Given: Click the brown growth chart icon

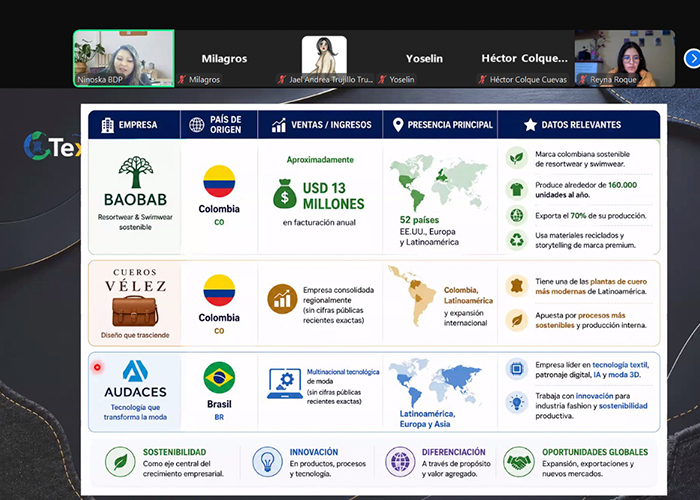Looking at the screenshot, I should pyautogui.click(x=282, y=299).
